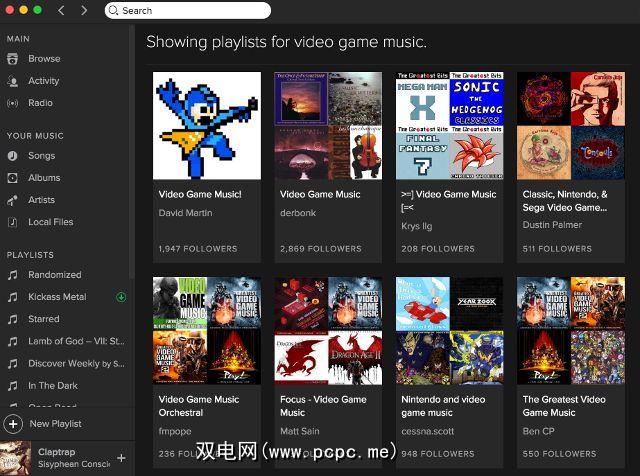Open derbonk's Video Game Music cover
Image resolution: width=640 pixels, height=476 pixels.
pos(328,126)
